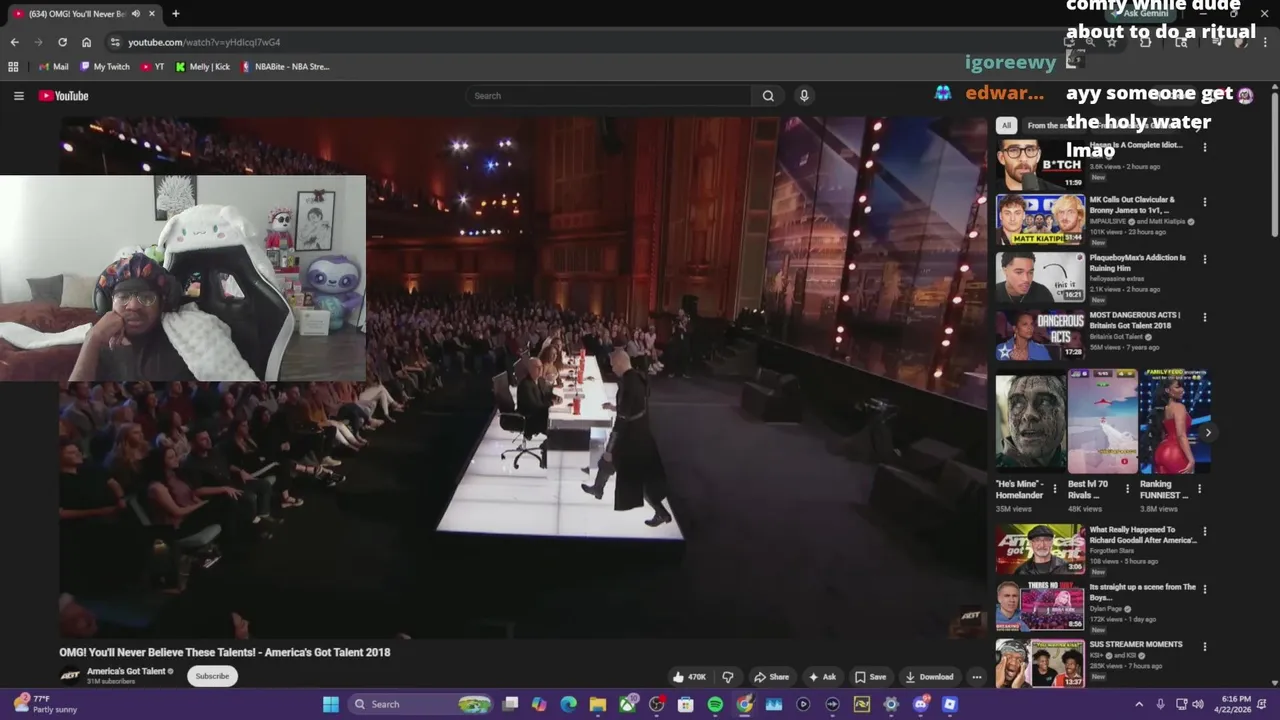Reload the YouTube page
The width and height of the screenshot is (1280, 720).
(x=62, y=42)
